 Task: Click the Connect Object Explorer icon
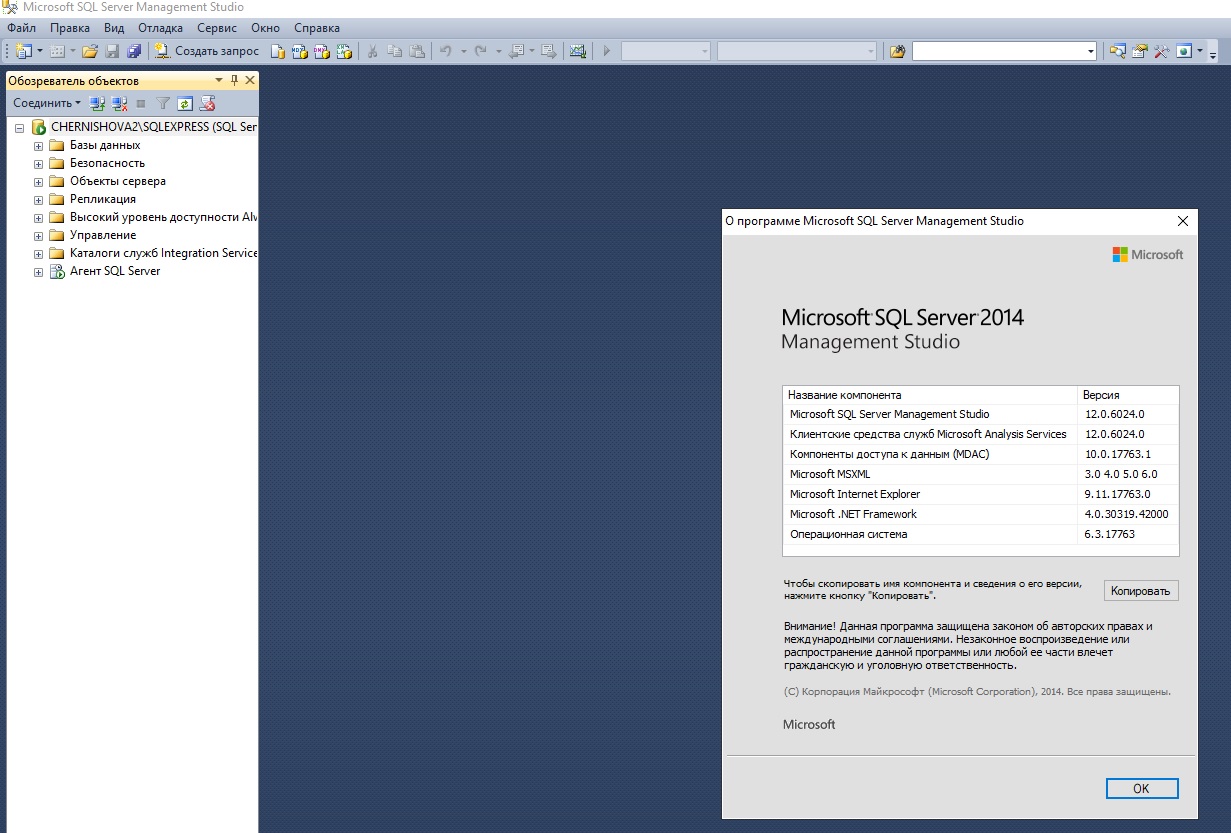(97, 103)
